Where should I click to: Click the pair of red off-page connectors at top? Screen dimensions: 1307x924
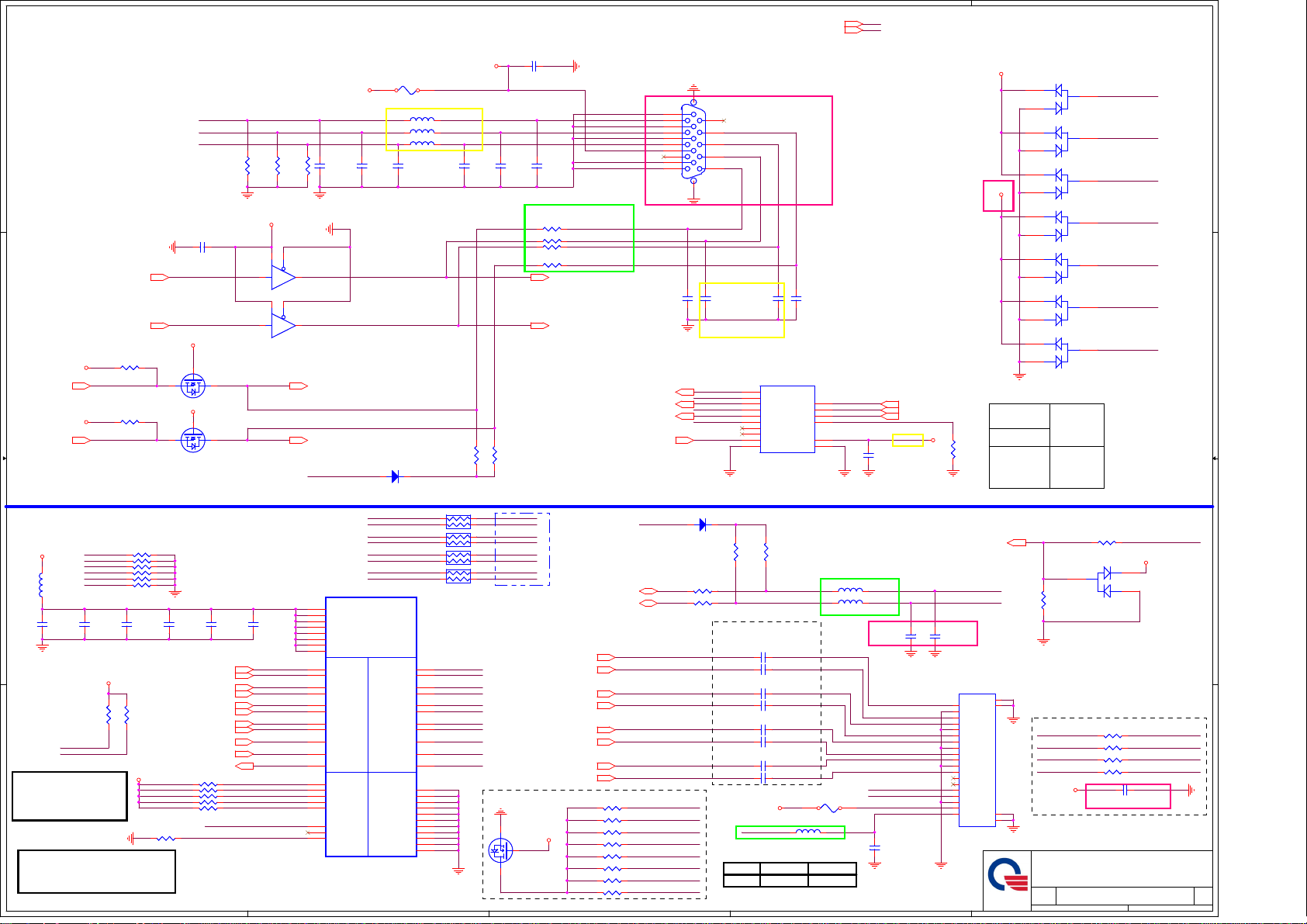tap(852, 27)
